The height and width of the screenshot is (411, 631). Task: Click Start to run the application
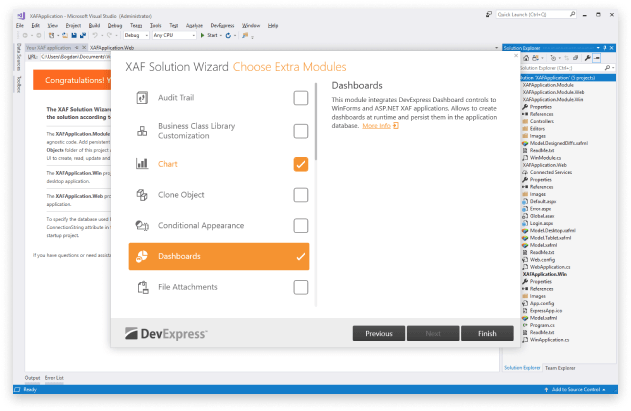click(x=209, y=35)
